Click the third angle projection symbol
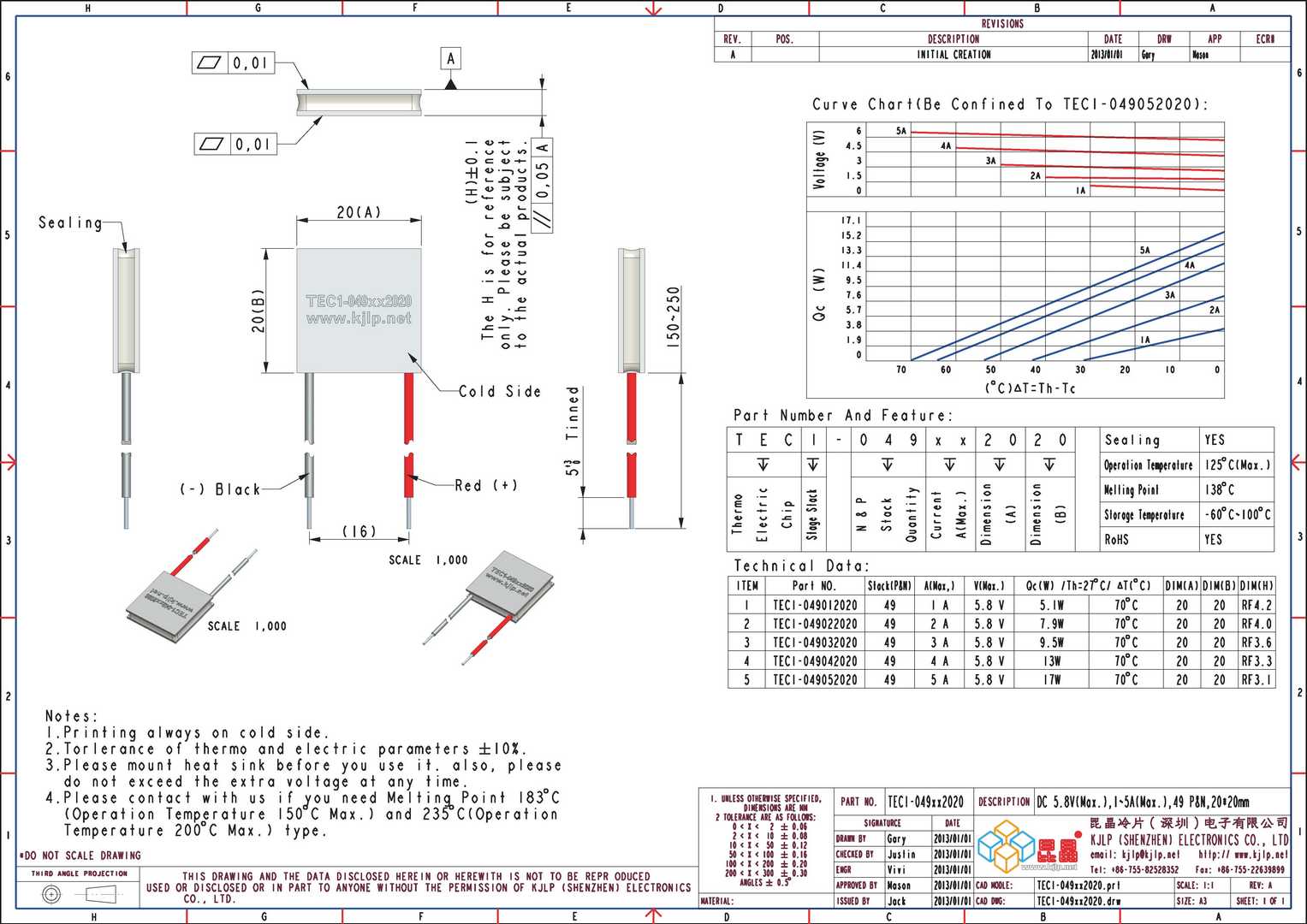The image size is (1307, 924). pyautogui.click(x=77, y=894)
